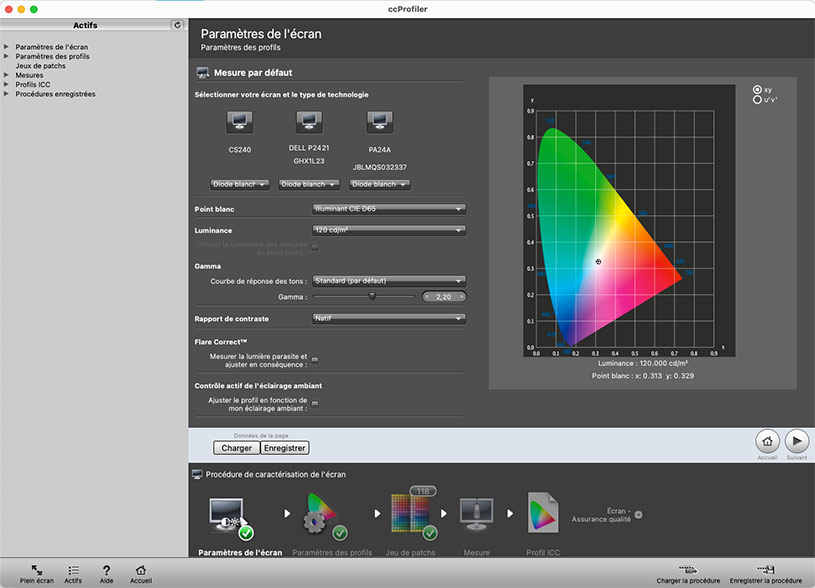Screen dimensions: 815x588
Task: Select Profils ICC label in sidebar
Action: pos(33,84)
